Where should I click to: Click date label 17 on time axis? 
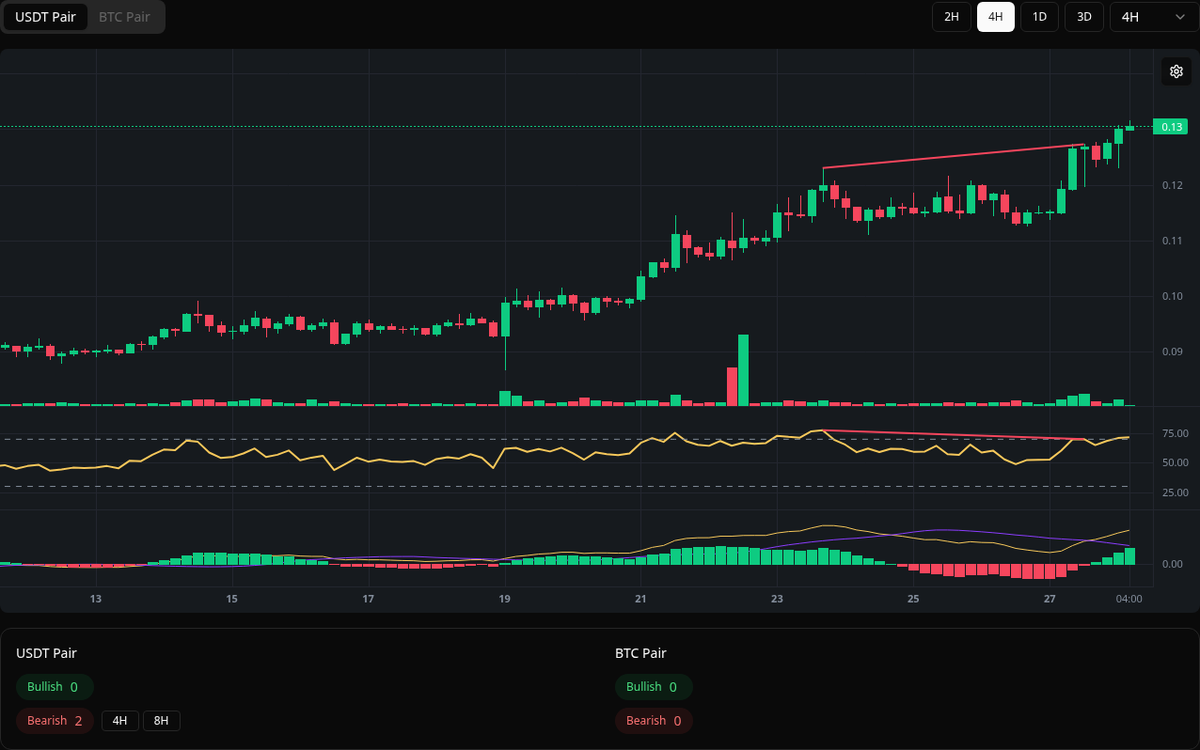[368, 599]
